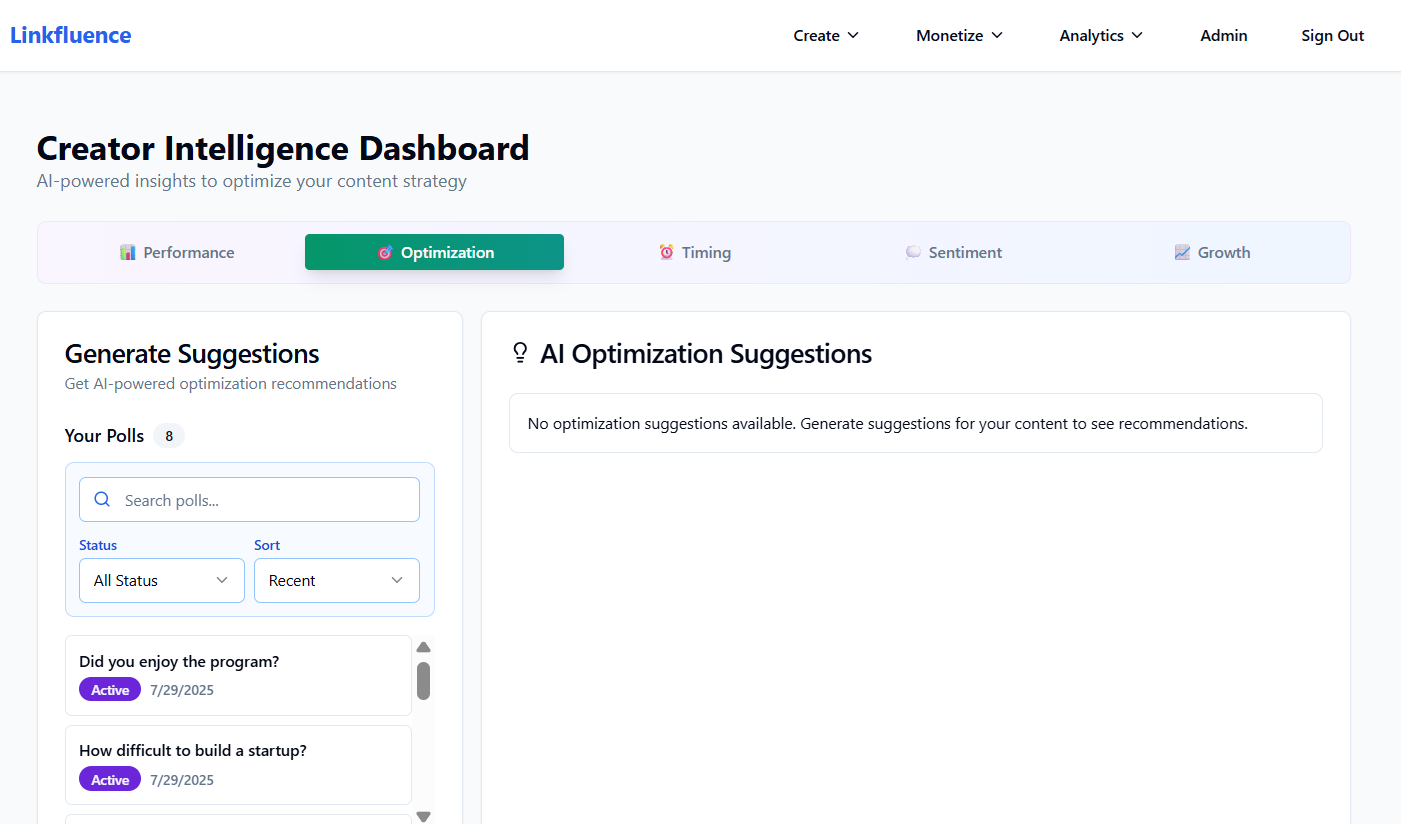Viewport: 1401px width, 824px height.
Task: Click Active badge on 'How difficult to build a startup?'
Action: tap(110, 780)
